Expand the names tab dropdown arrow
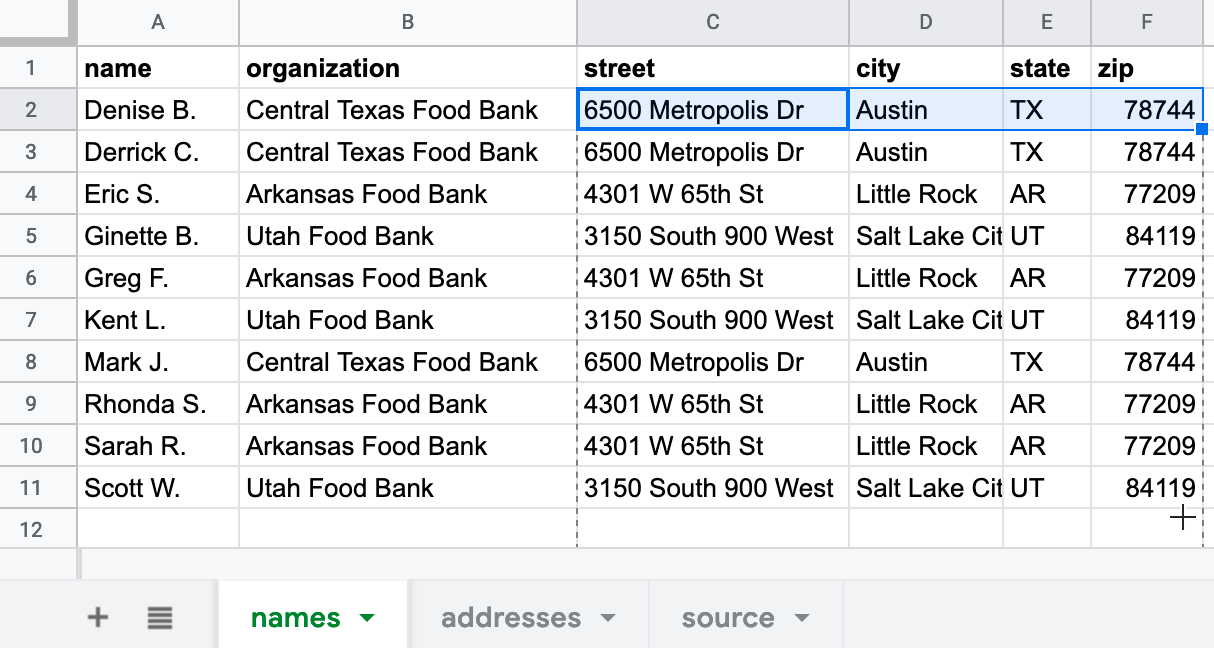 coord(367,618)
